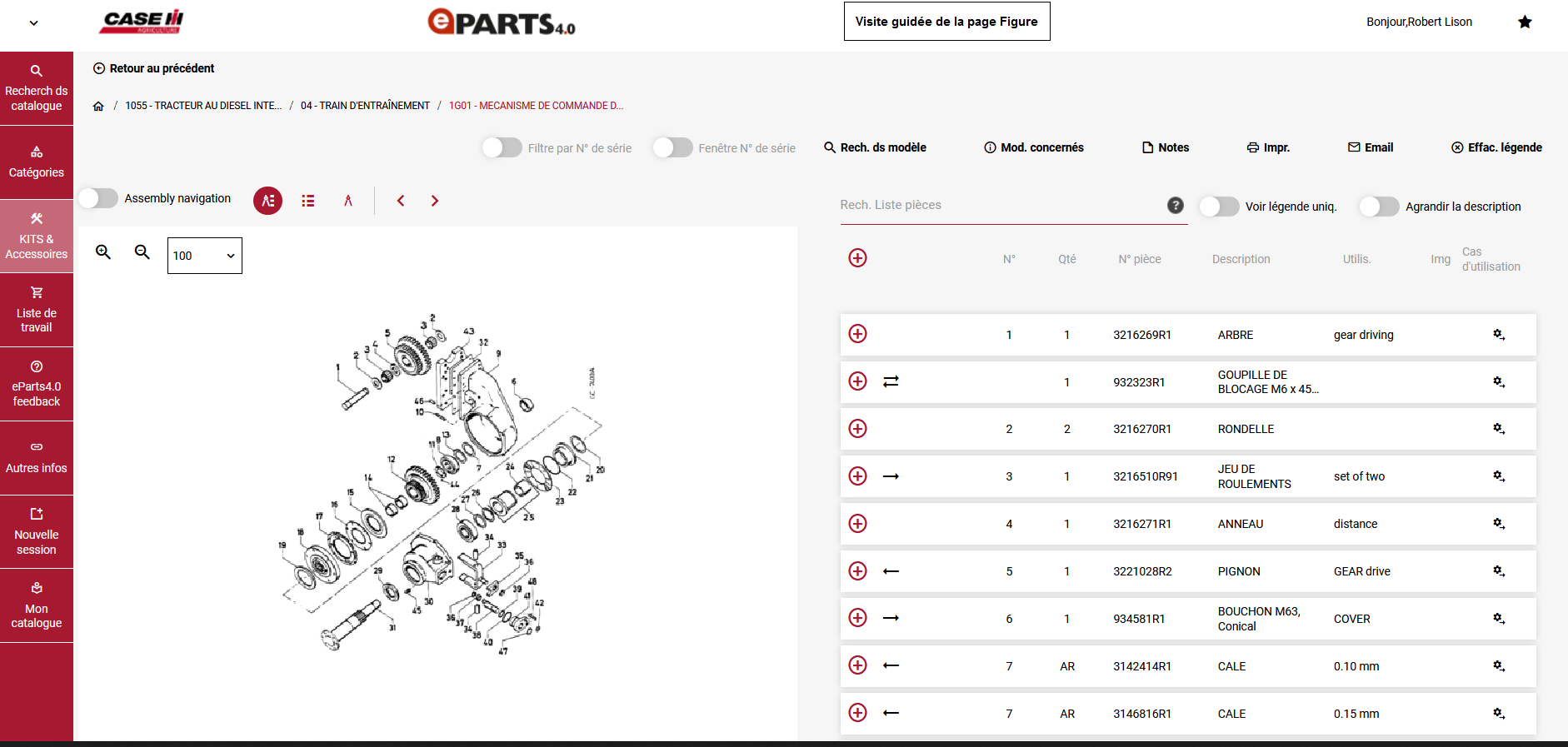Click the exploded parts diagram image
The width and height of the screenshot is (1568, 747).
tap(441, 483)
